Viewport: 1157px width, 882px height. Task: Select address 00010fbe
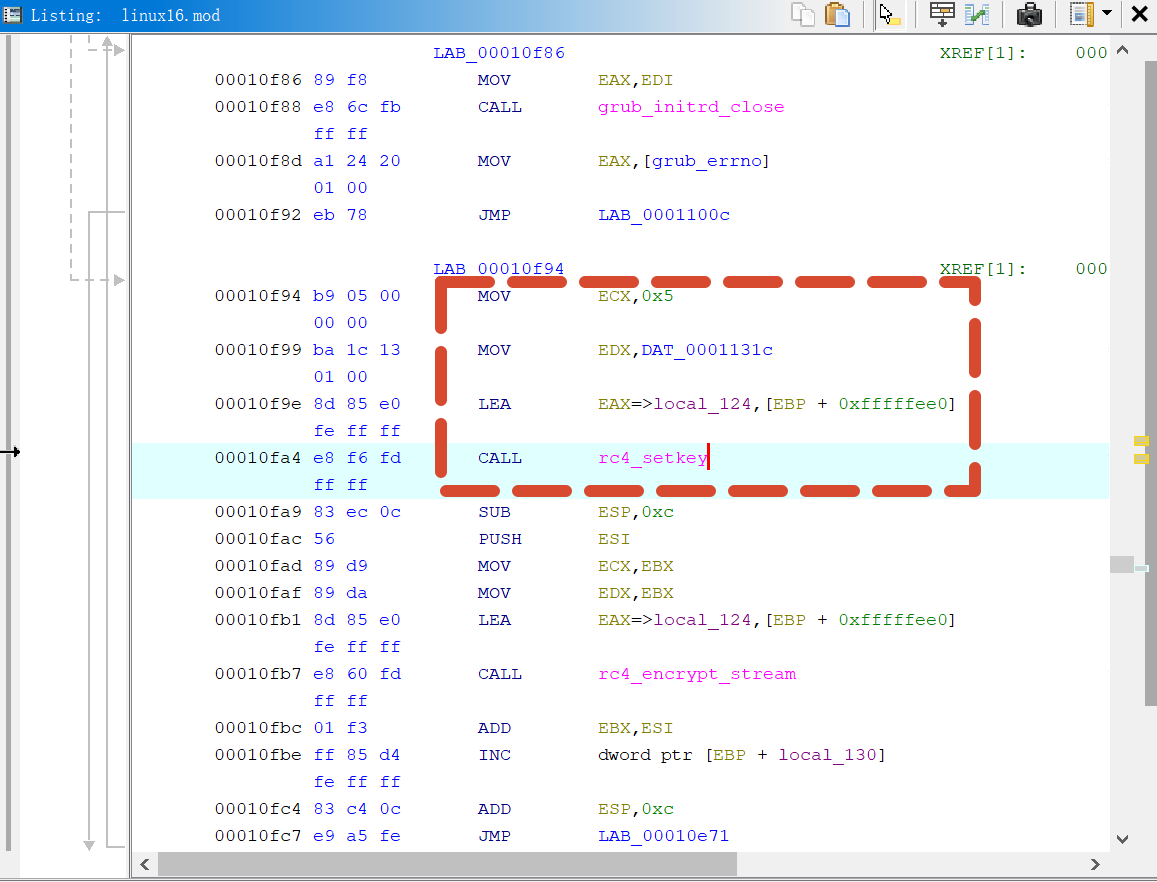coord(258,755)
